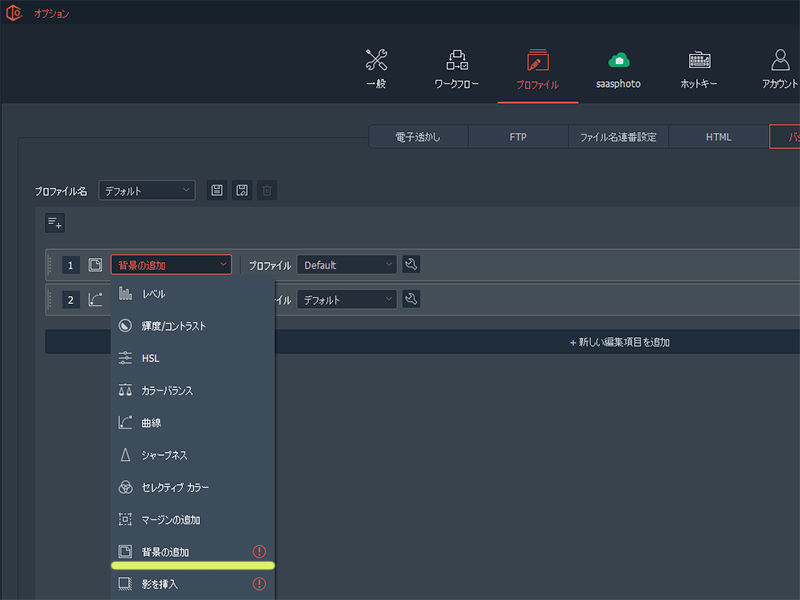Screen dimensions: 800x600
Task: Collapse the 背景の追加 edit type dropdown
Action: (171, 265)
